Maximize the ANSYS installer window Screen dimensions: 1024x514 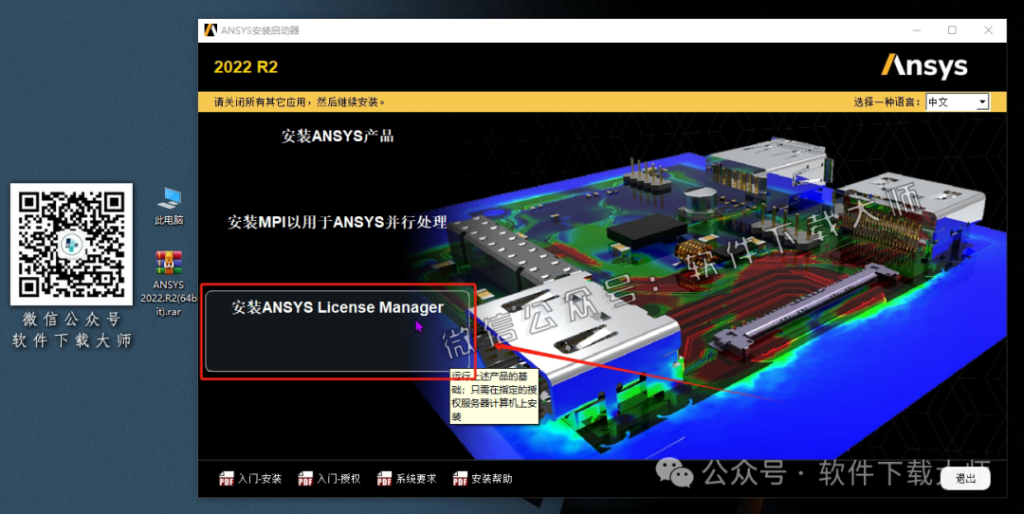point(952,30)
